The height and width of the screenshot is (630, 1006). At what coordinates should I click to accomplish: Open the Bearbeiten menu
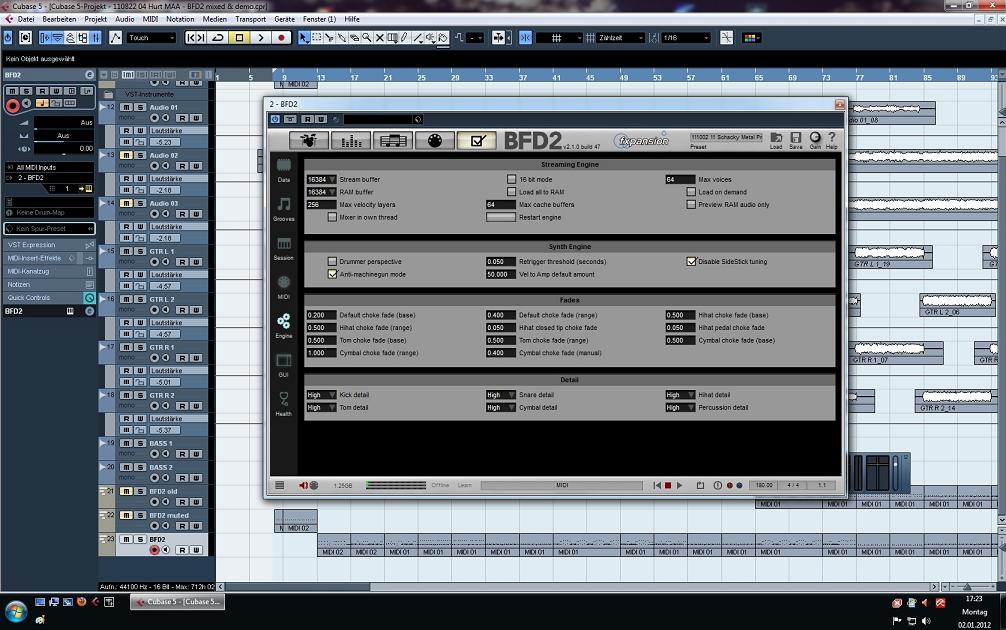[59, 19]
